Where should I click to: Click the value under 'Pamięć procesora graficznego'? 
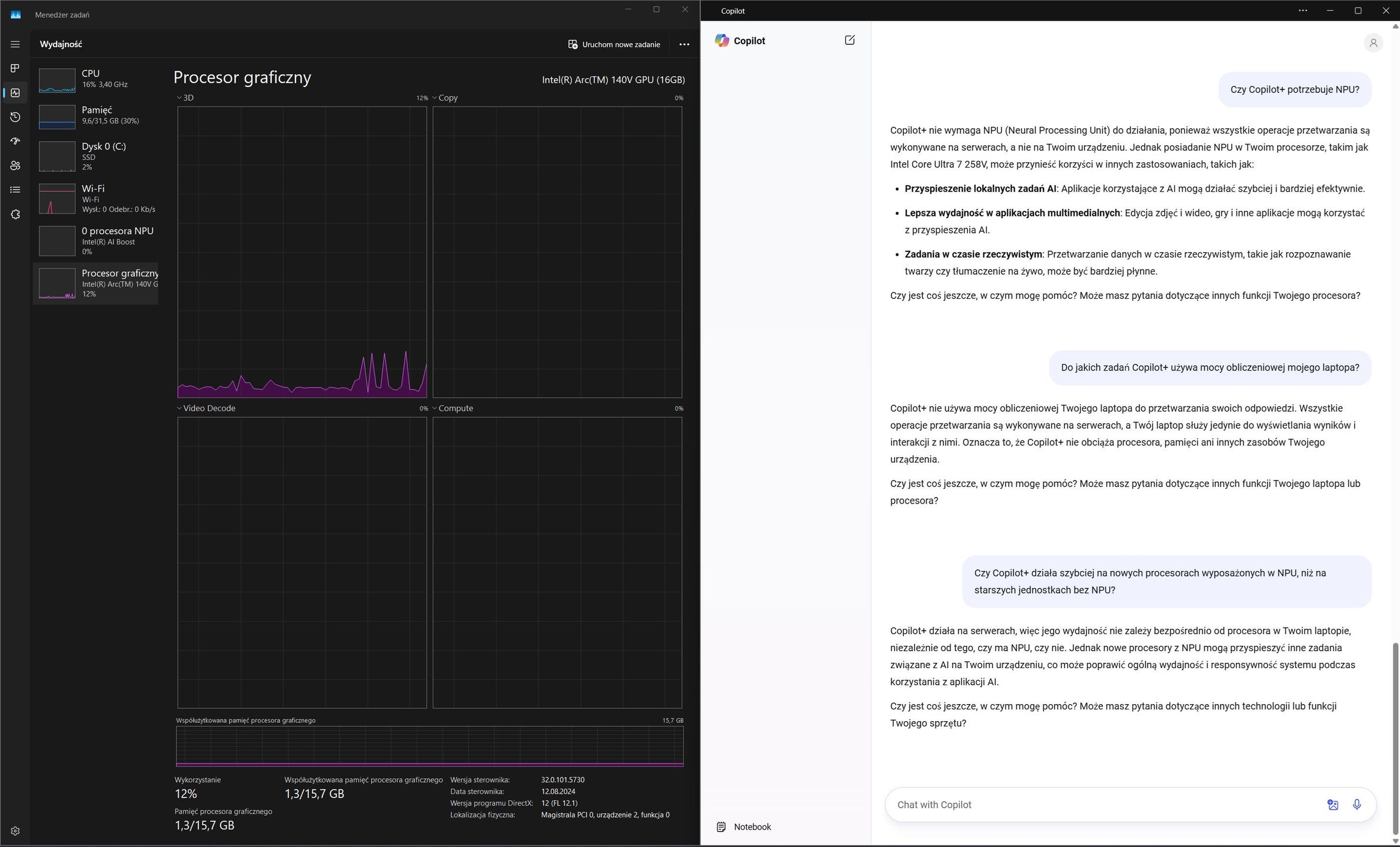tap(204, 825)
